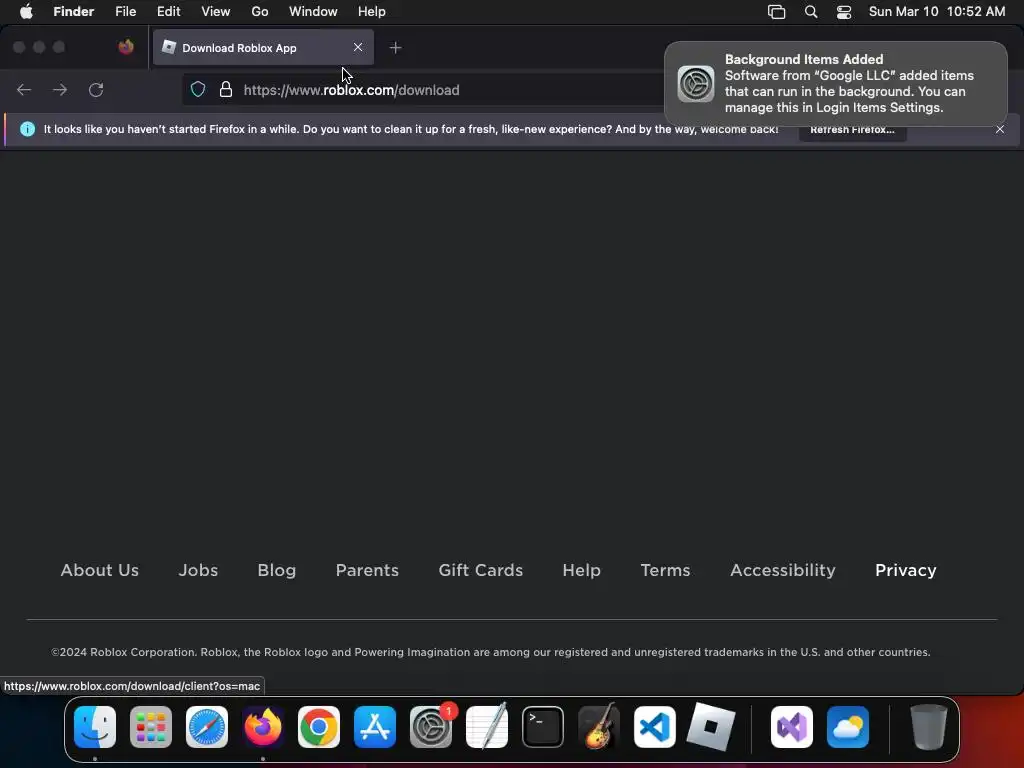Open Visual Studio from the Dock
This screenshot has width=1024, height=768.
pyautogui.click(x=792, y=727)
